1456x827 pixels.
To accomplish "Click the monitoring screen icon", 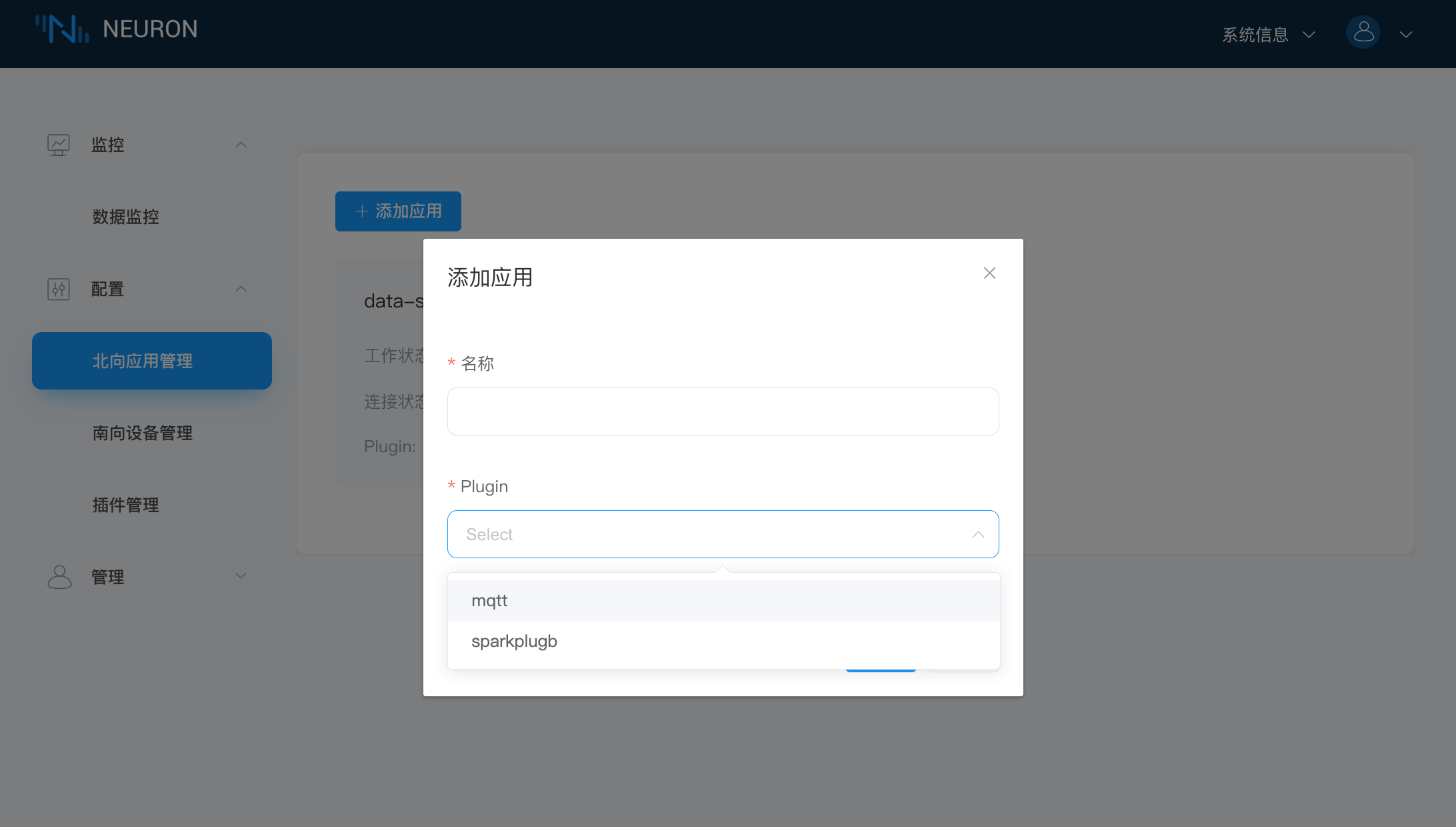I will click(x=58, y=145).
